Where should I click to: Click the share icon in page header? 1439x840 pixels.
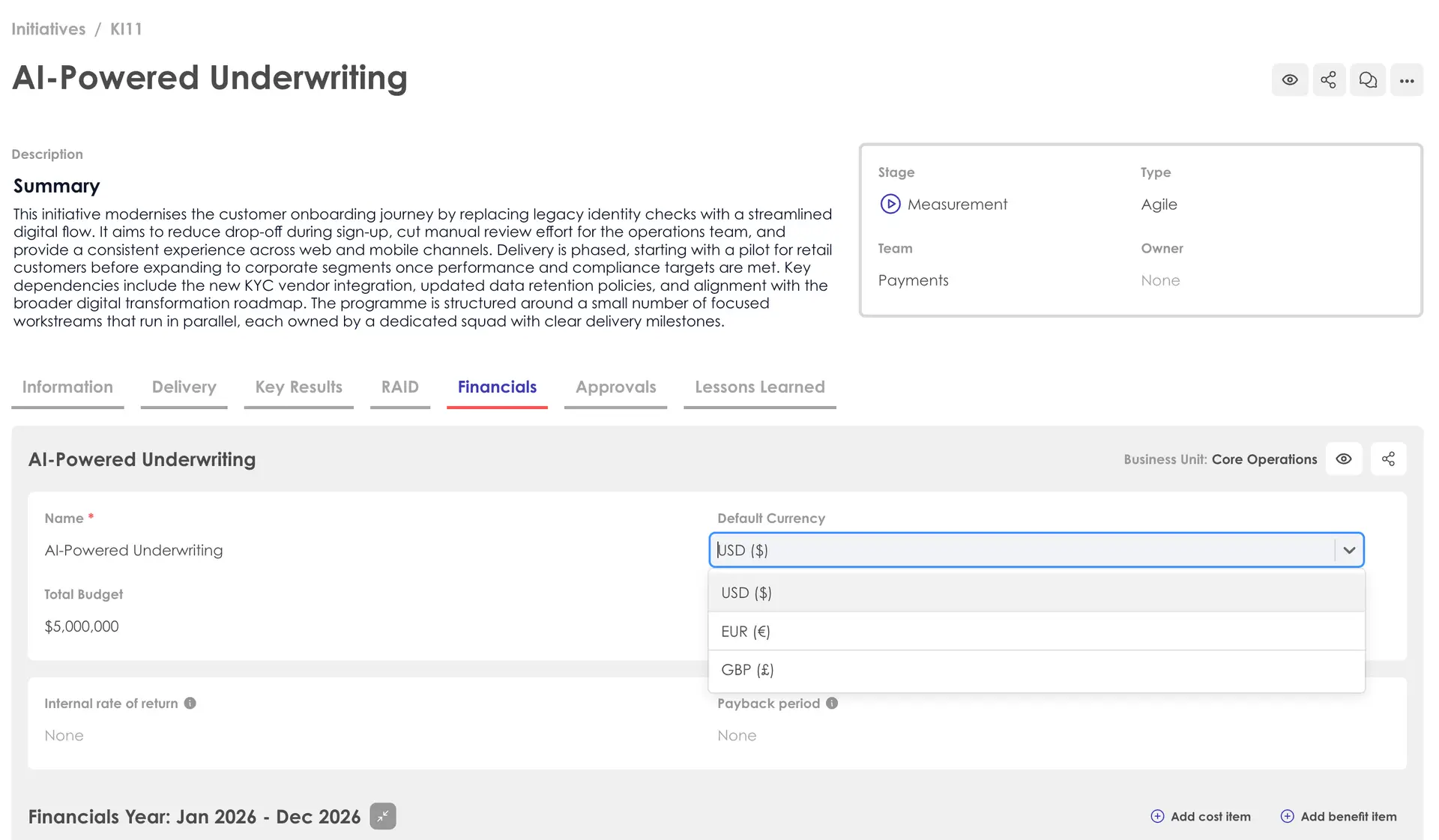[1329, 79]
